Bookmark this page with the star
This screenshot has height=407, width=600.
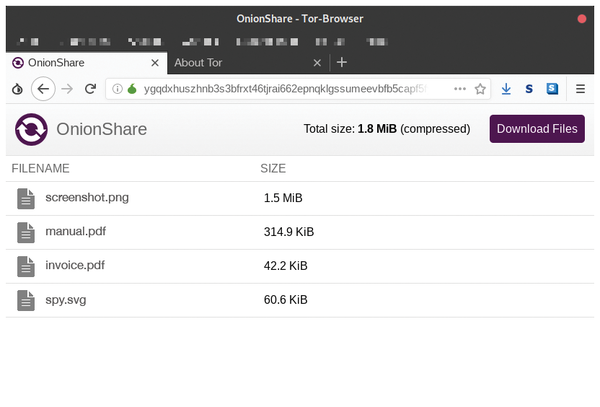(480, 89)
